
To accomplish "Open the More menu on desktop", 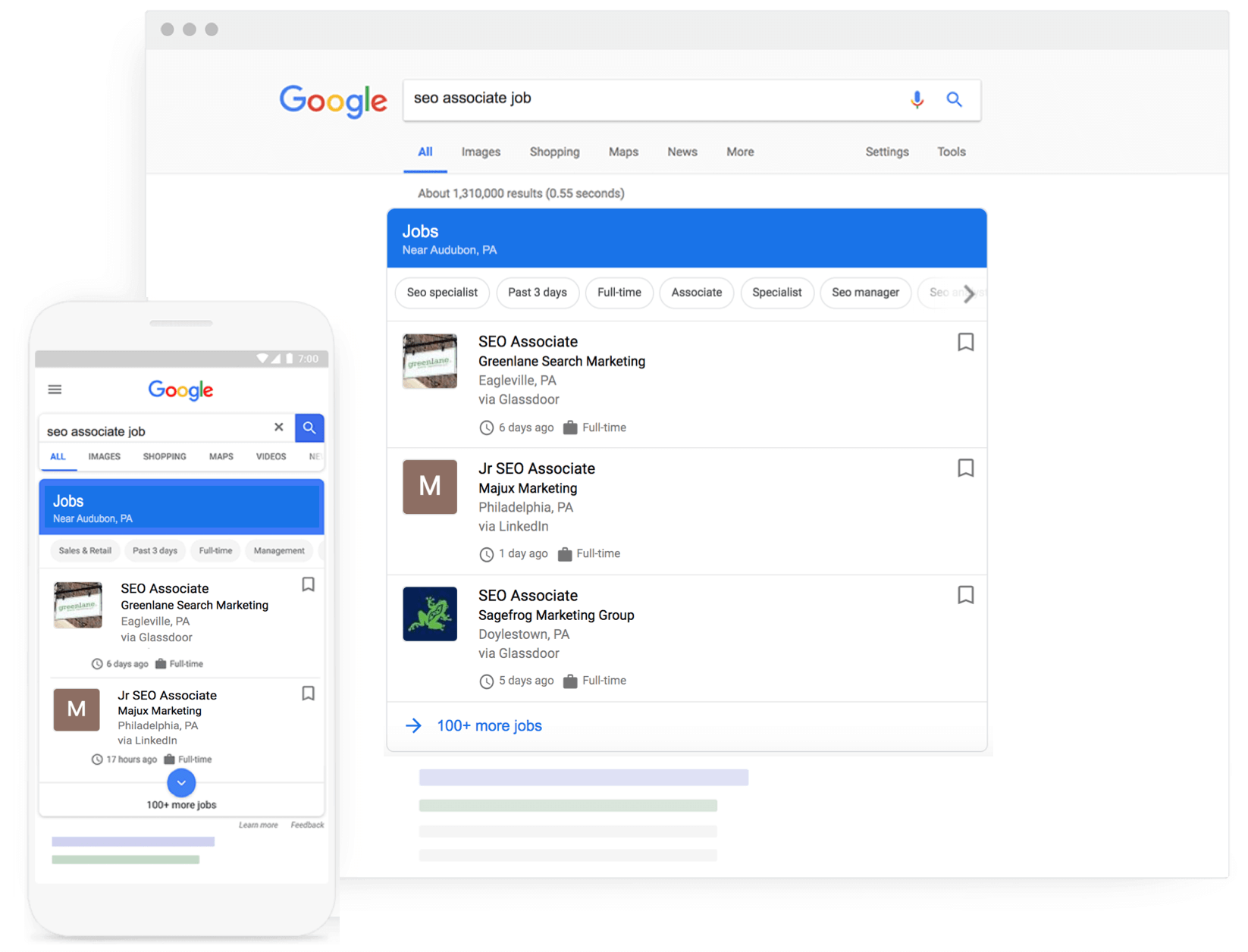I will pyautogui.click(x=740, y=152).
